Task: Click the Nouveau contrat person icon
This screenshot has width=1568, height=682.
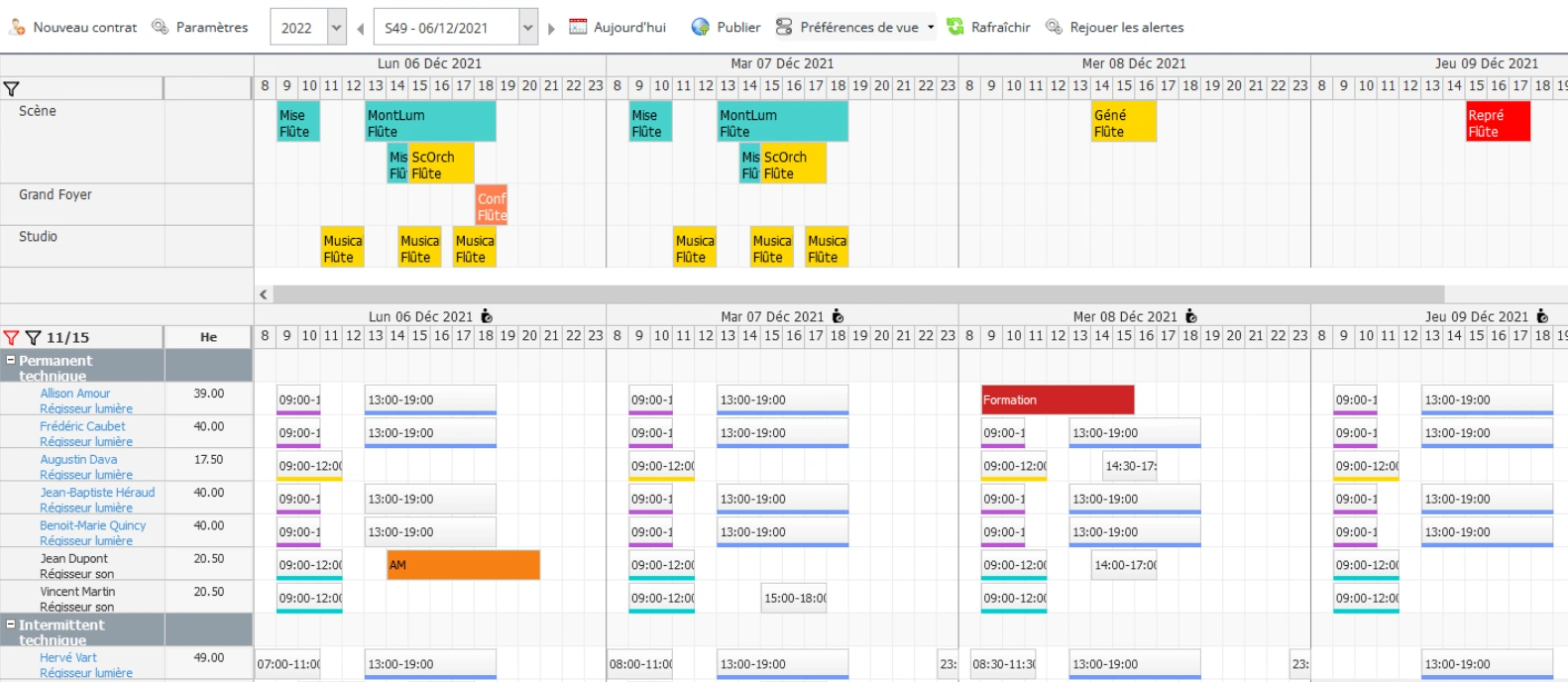Action: (17, 27)
